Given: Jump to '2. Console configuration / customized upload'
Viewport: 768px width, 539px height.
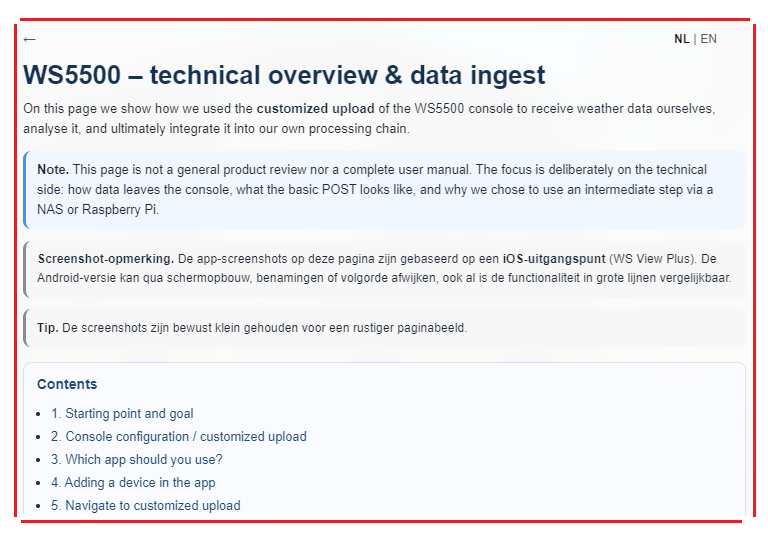Looking at the screenshot, I should (179, 437).
